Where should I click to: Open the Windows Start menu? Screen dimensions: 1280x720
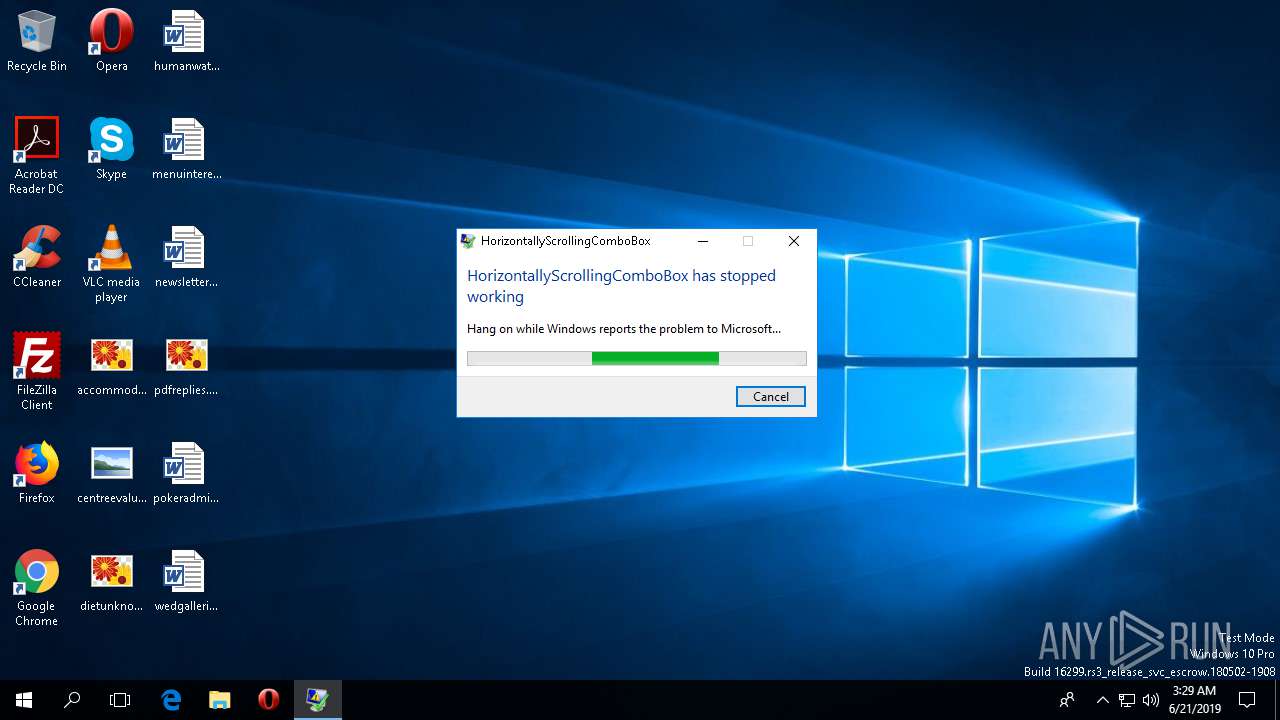click(24, 700)
